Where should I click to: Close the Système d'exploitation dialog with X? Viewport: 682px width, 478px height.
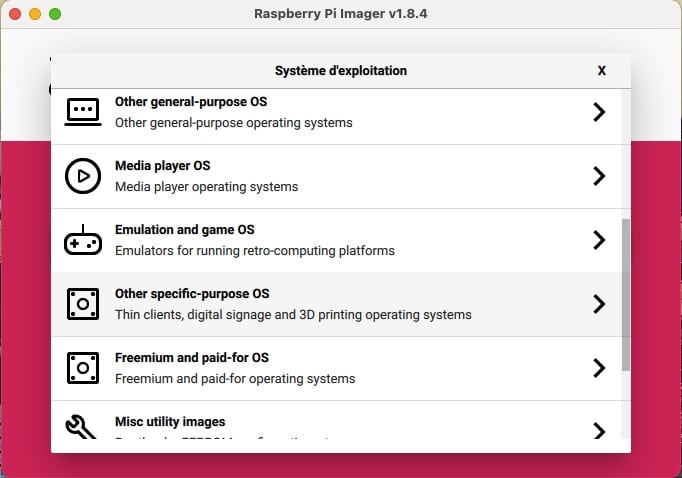coord(602,71)
